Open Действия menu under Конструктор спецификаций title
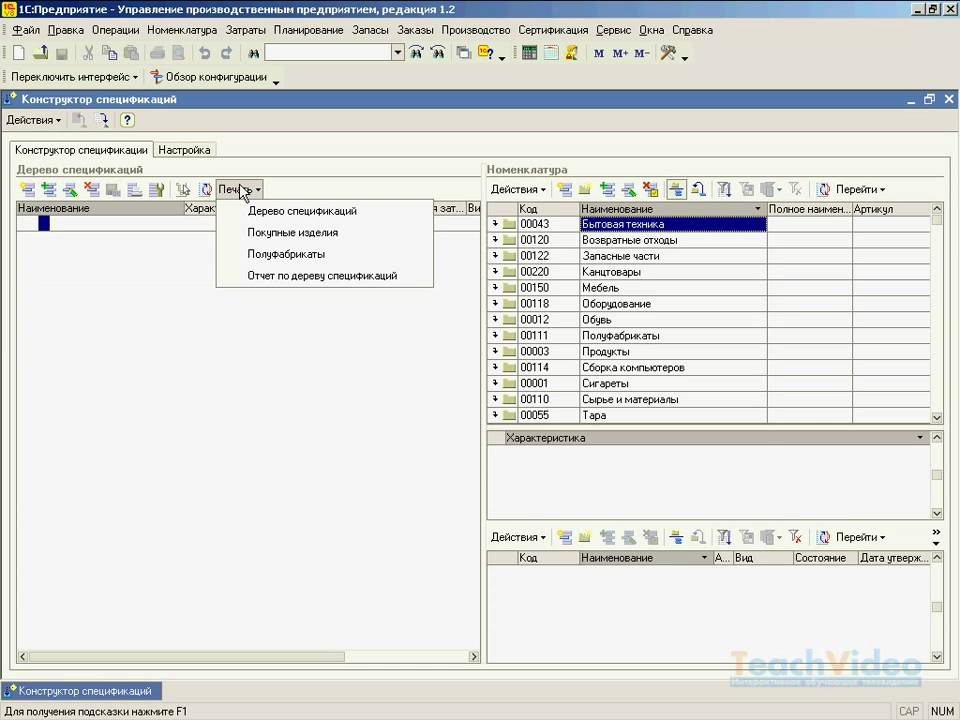This screenshot has height=720, width=960. 34,120
